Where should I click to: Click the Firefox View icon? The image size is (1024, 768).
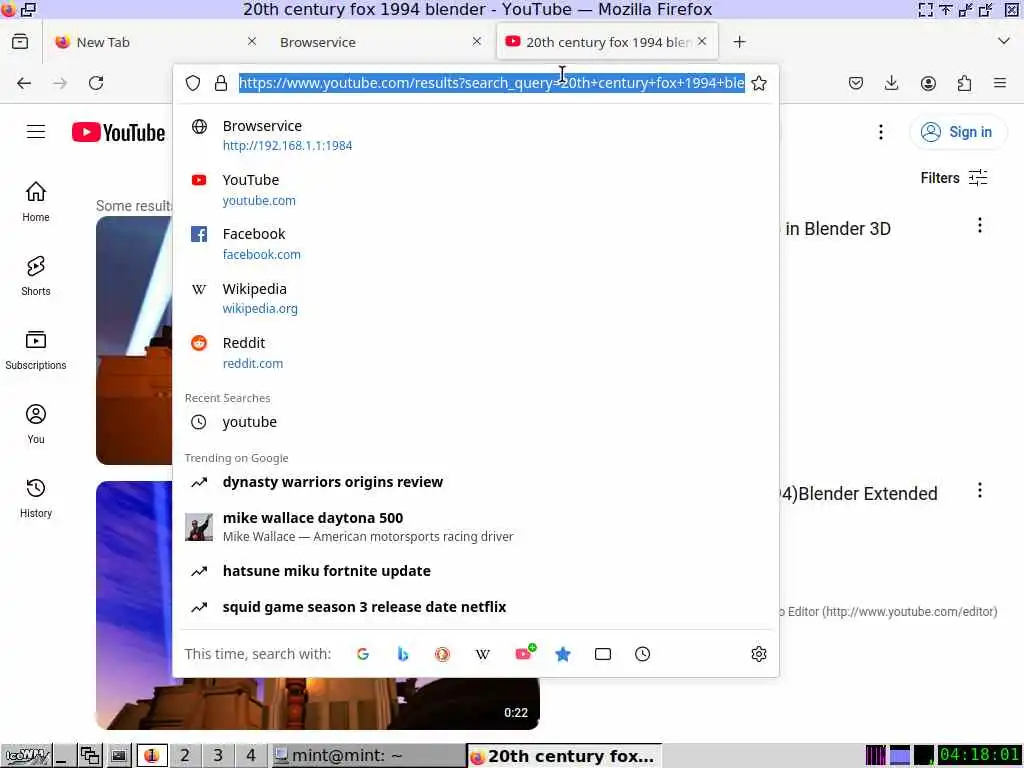point(20,42)
